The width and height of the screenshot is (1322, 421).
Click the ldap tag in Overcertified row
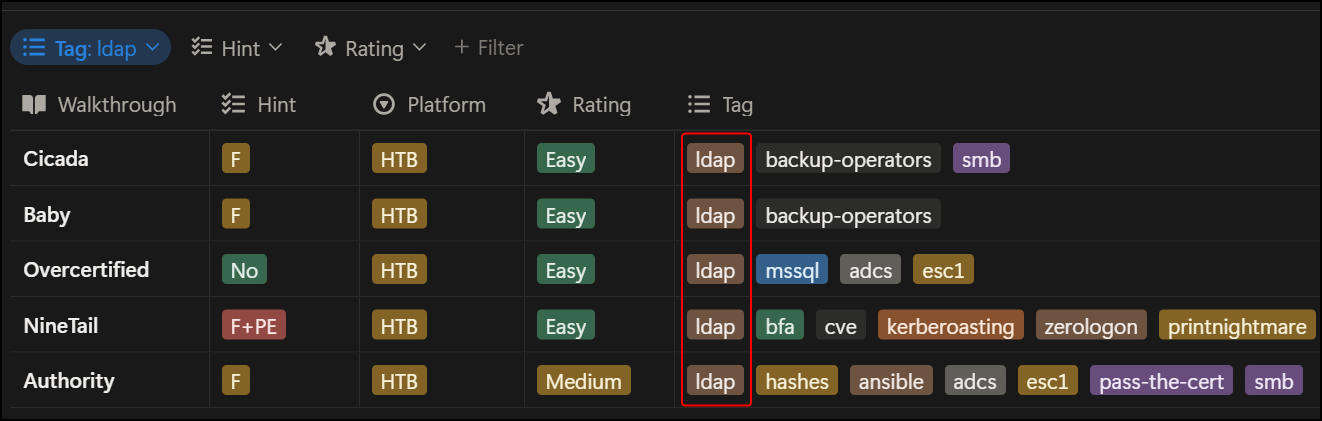(x=715, y=270)
